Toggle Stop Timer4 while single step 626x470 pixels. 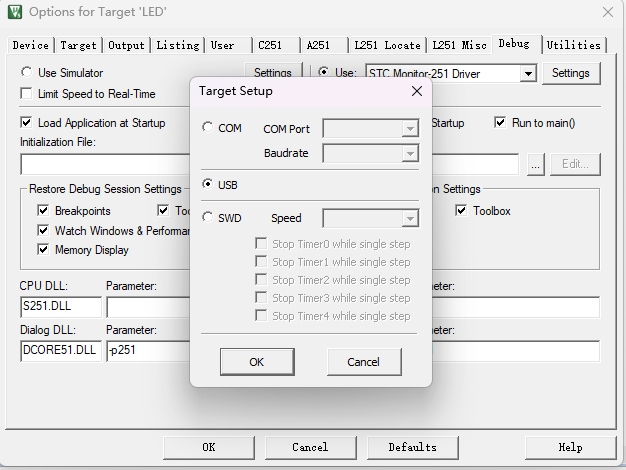pyautogui.click(x=261, y=315)
